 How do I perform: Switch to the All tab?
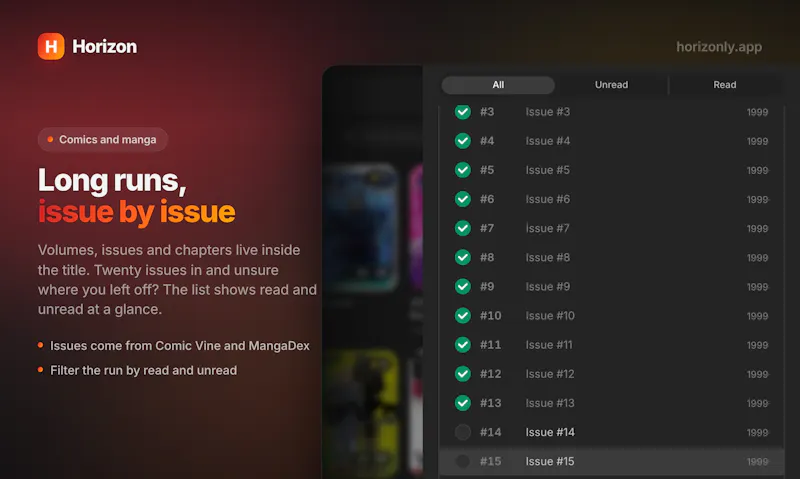[x=498, y=85]
